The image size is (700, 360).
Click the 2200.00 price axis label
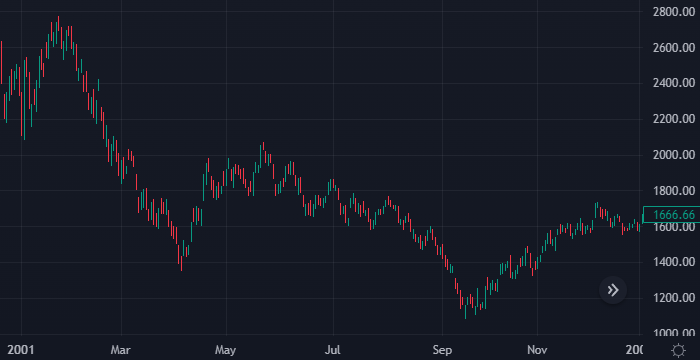[x=674, y=119]
